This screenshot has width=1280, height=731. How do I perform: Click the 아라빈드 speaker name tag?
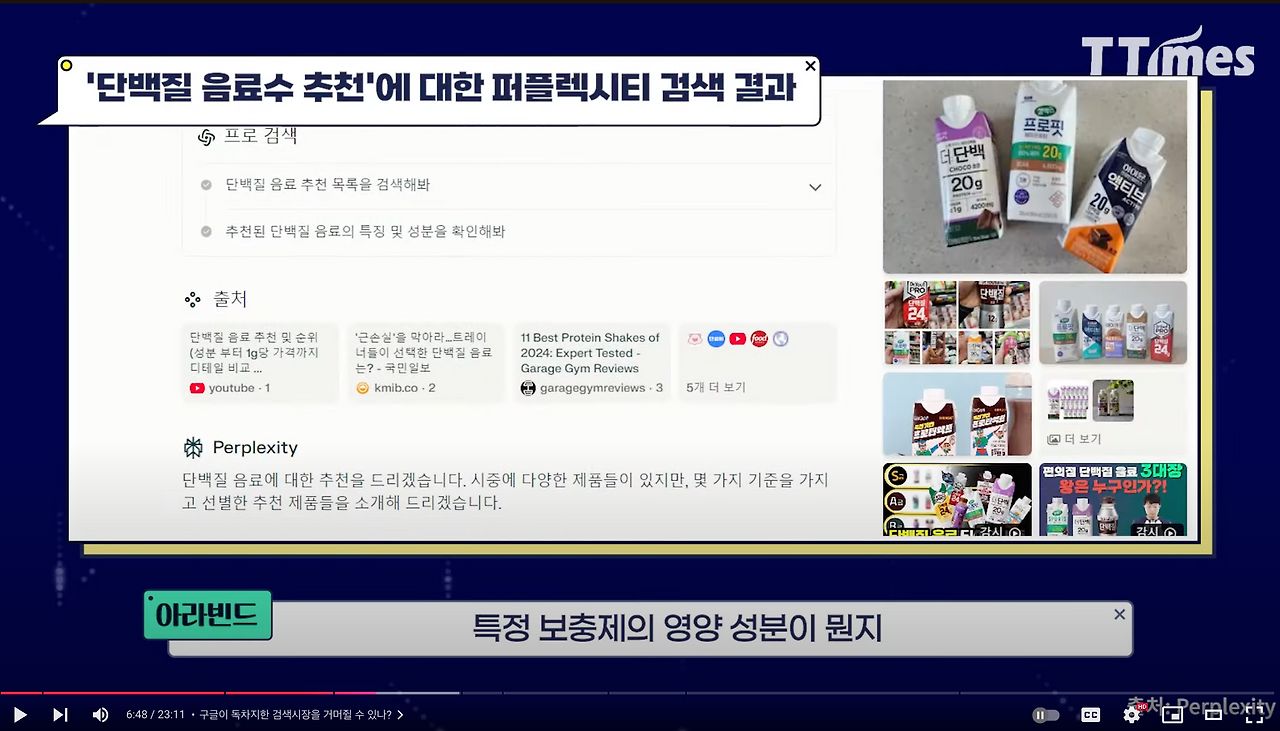208,615
